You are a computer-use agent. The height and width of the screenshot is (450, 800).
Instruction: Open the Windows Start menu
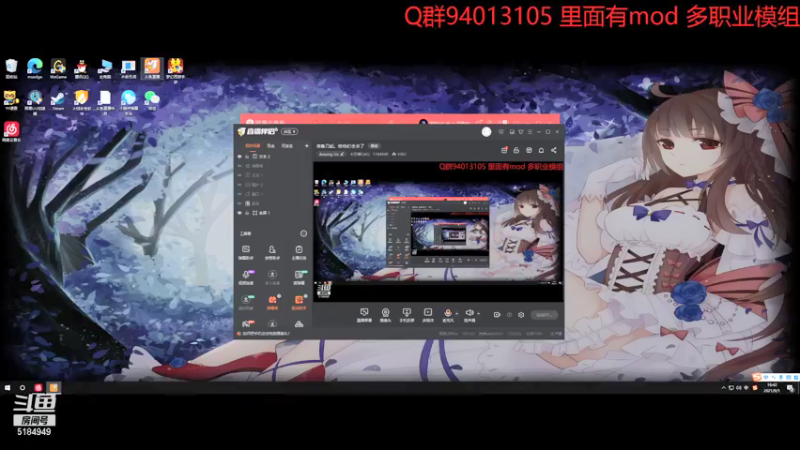7,388
